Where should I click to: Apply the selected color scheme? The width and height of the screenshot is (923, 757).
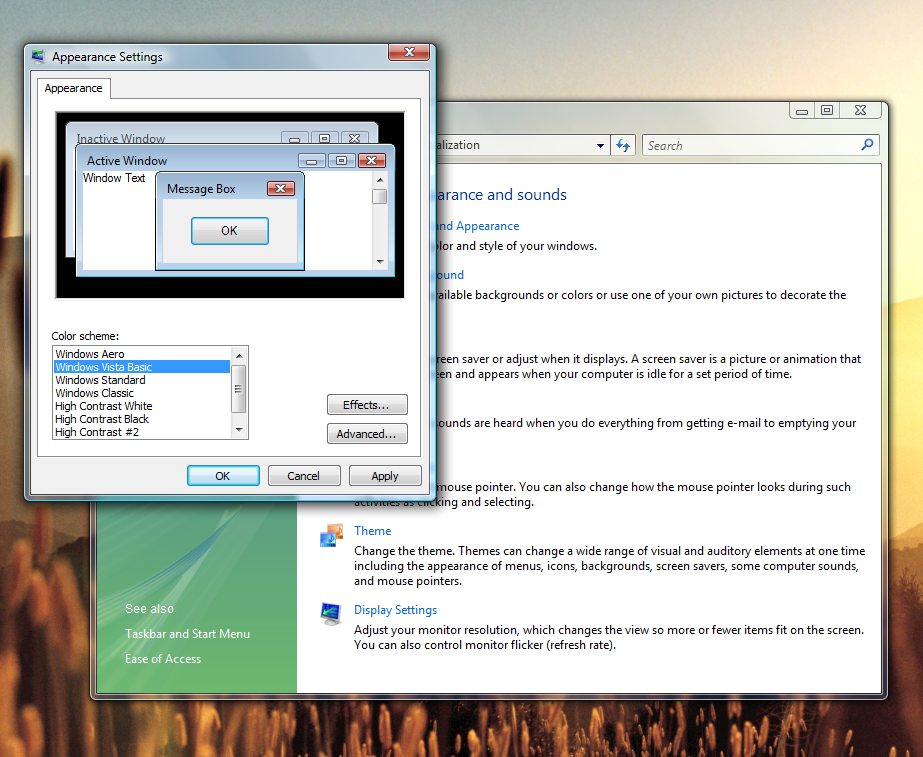(x=385, y=476)
